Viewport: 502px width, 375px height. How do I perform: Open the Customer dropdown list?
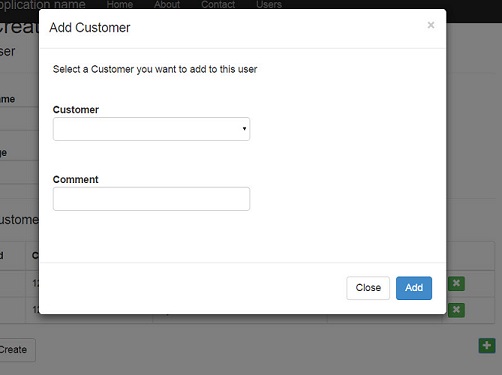[151, 129]
